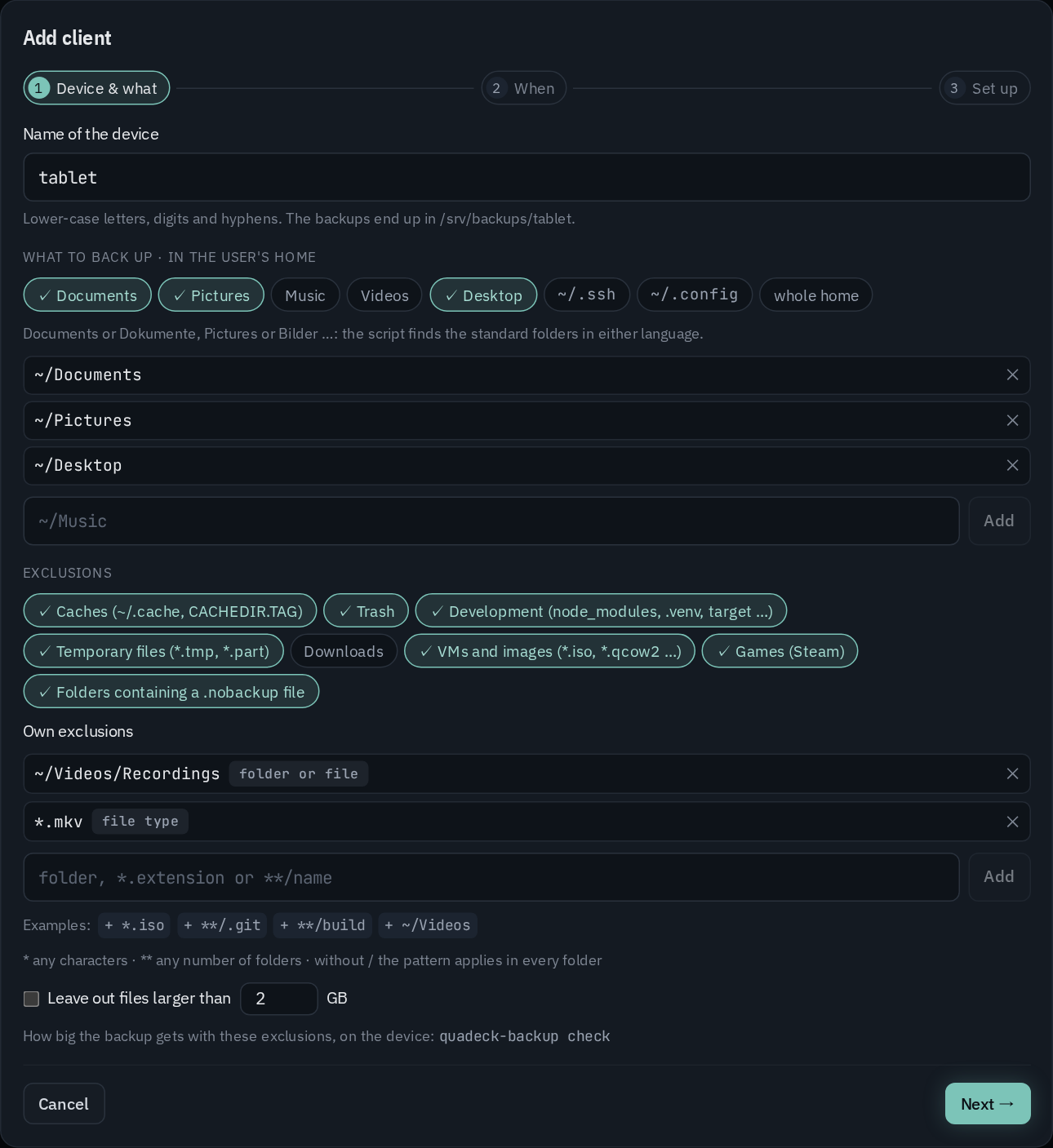Screen dimensions: 1053x1148
Task: Add the ~/Videos example exclusion
Action: point(428,924)
